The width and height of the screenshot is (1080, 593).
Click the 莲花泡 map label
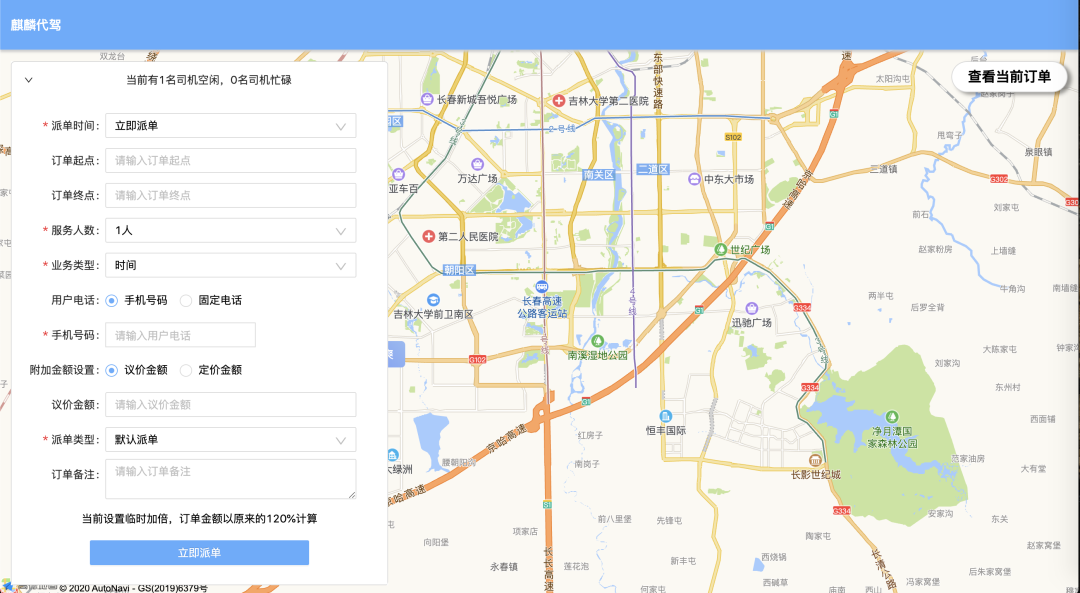click(x=576, y=566)
